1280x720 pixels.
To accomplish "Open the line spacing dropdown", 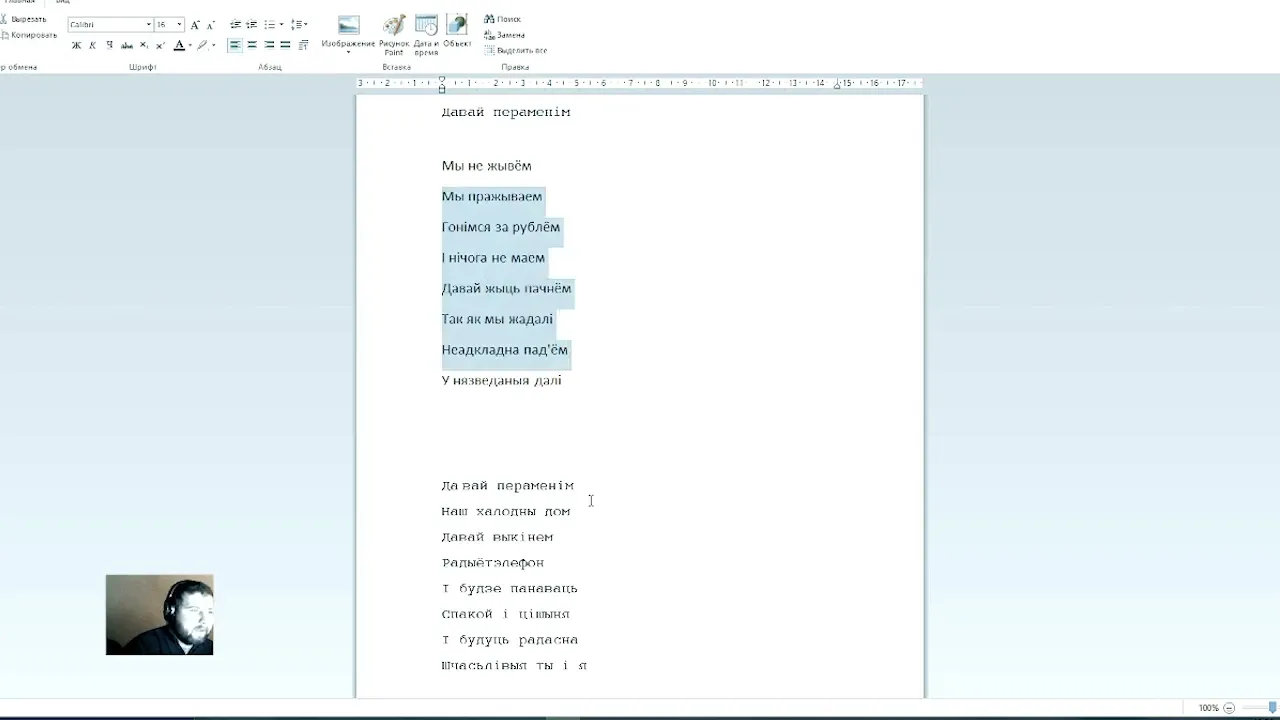I will click(299, 25).
